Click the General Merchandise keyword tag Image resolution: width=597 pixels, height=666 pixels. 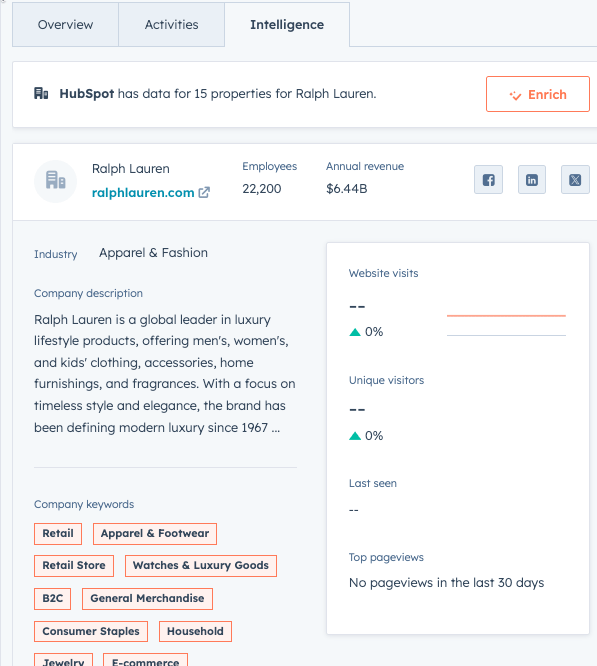coord(147,599)
